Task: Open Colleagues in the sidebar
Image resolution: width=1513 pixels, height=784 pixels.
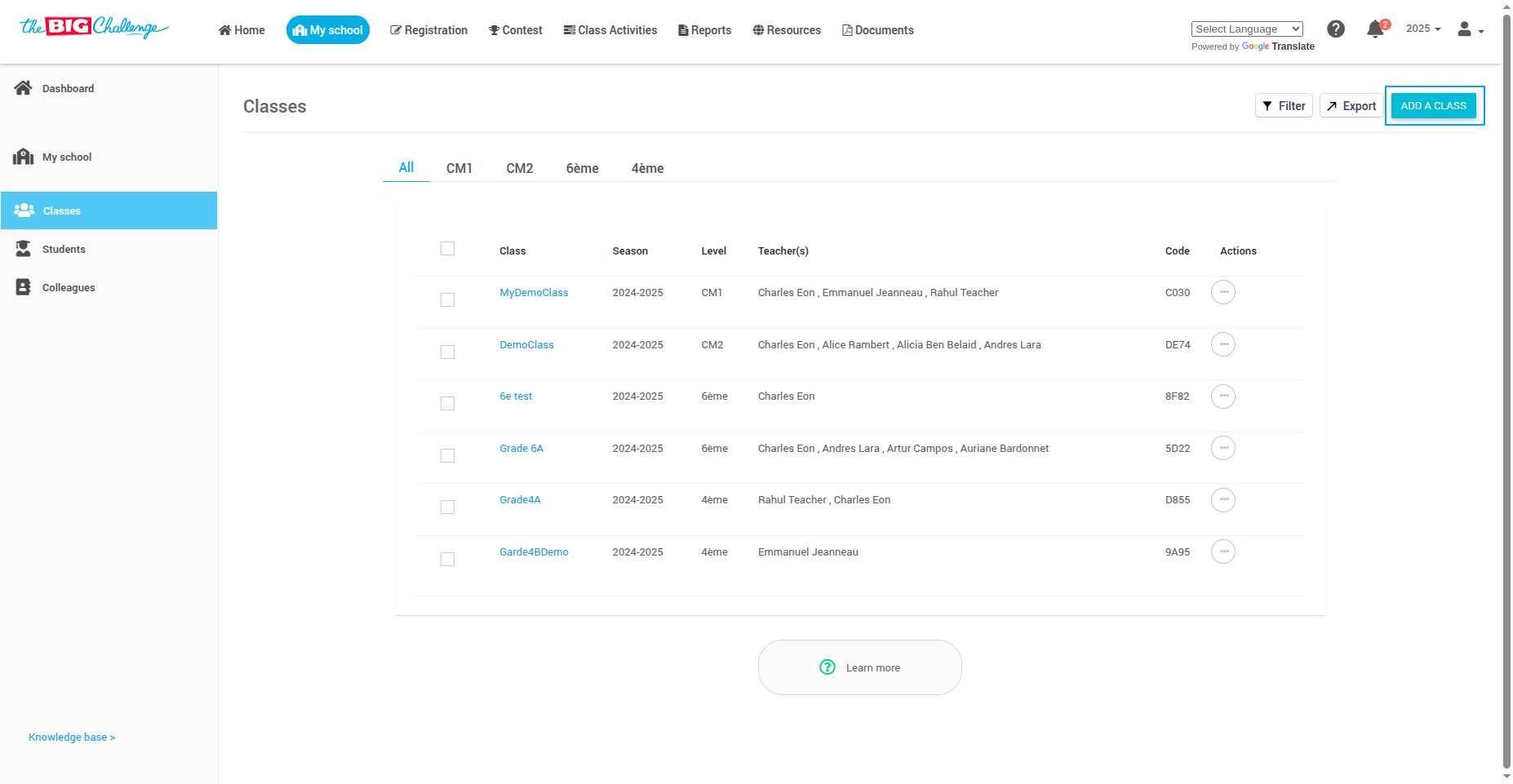Action: (69, 287)
